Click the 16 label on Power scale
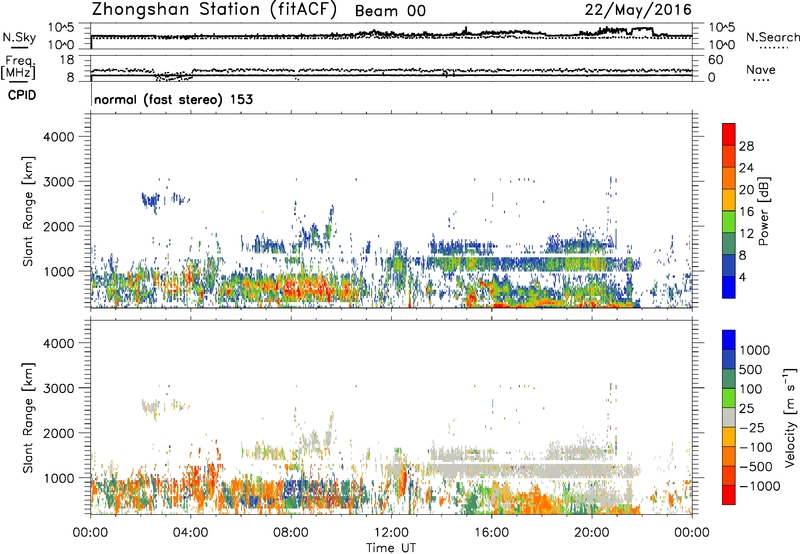The width and height of the screenshot is (800, 554). coord(746,212)
